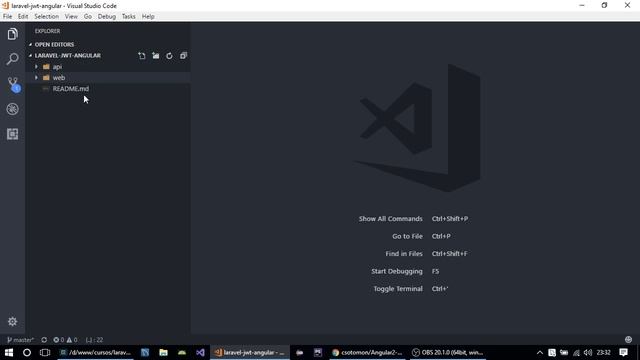Open File Explorer from the taskbar
The image size is (640, 360).
tap(163, 353)
